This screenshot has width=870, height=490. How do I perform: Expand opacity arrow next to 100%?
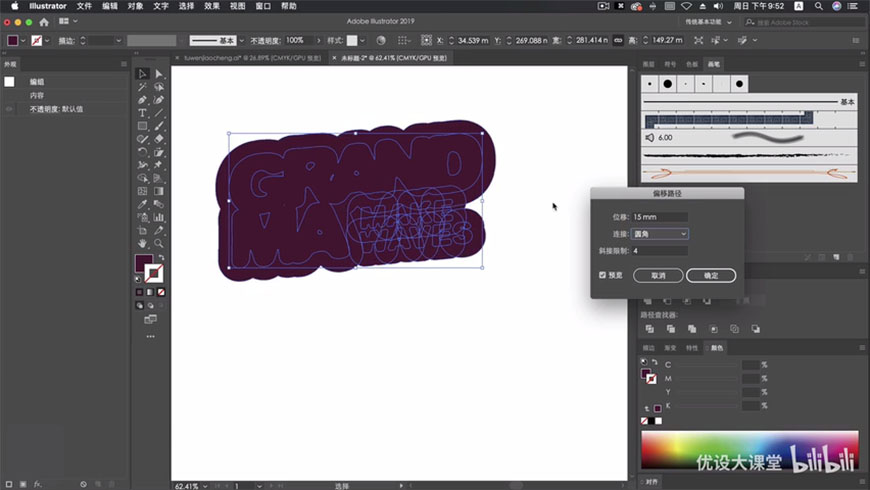[x=318, y=41]
